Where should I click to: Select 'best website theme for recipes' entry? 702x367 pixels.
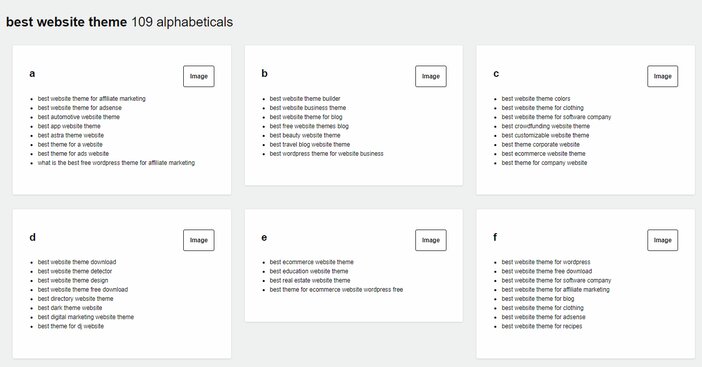[x=542, y=326]
